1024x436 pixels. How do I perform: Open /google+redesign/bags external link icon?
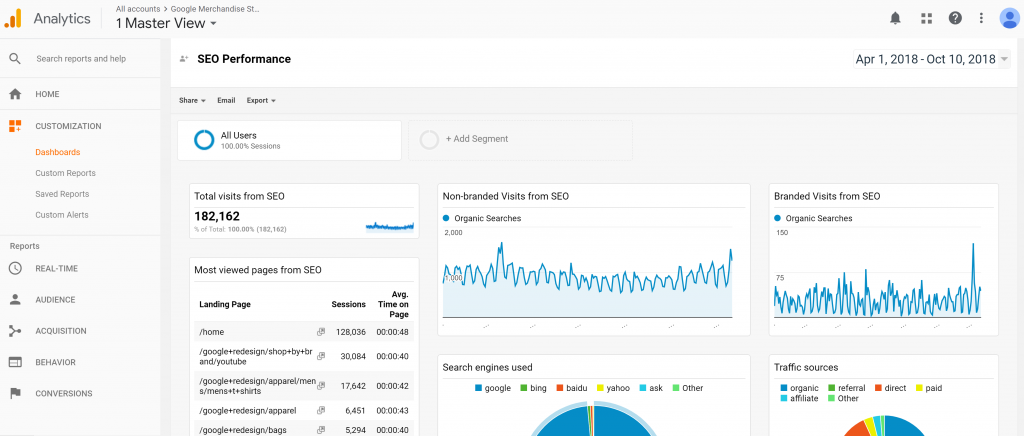[x=321, y=430]
